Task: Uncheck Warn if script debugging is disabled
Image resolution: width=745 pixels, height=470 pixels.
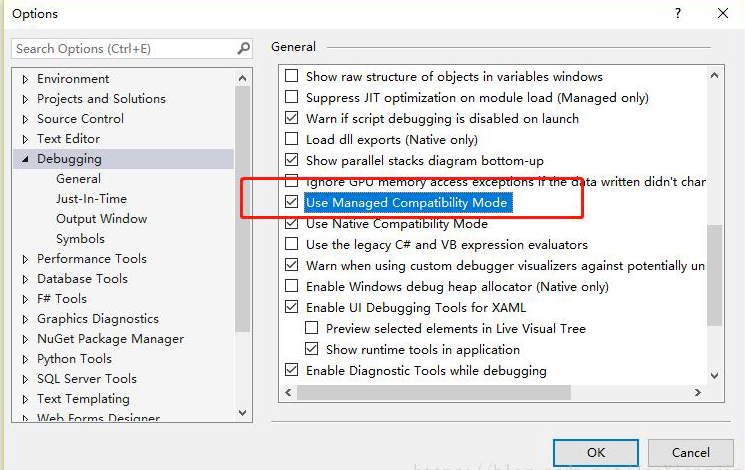Action: pos(291,118)
